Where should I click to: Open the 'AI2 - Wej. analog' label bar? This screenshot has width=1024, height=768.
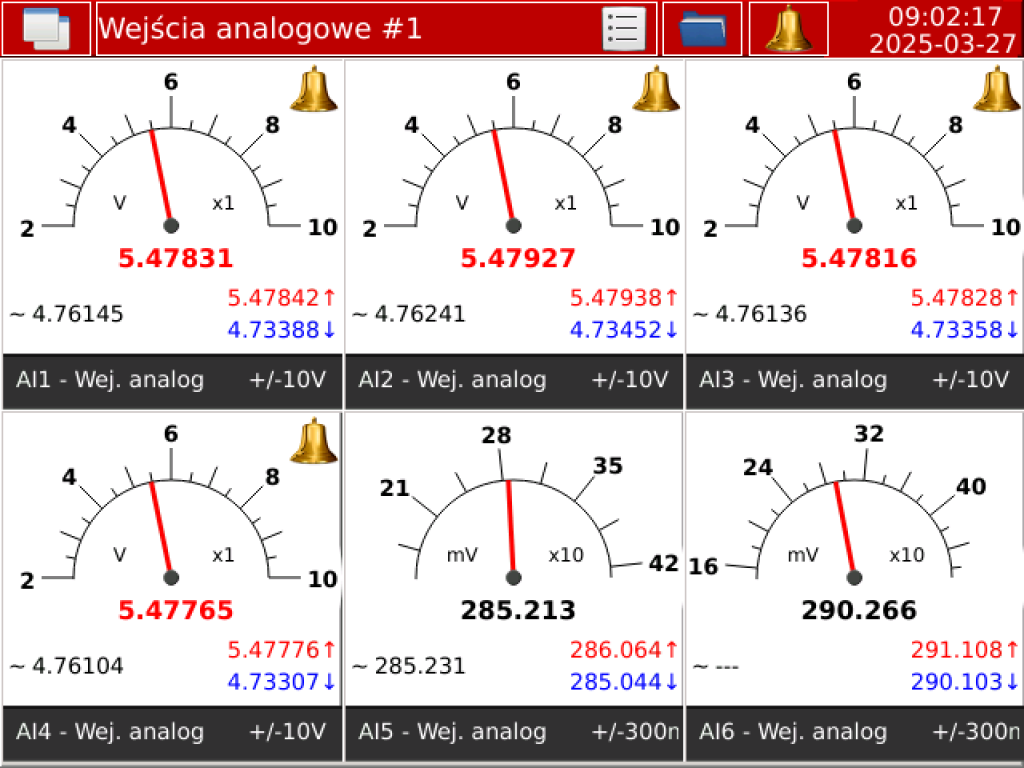pyautogui.click(x=515, y=380)
